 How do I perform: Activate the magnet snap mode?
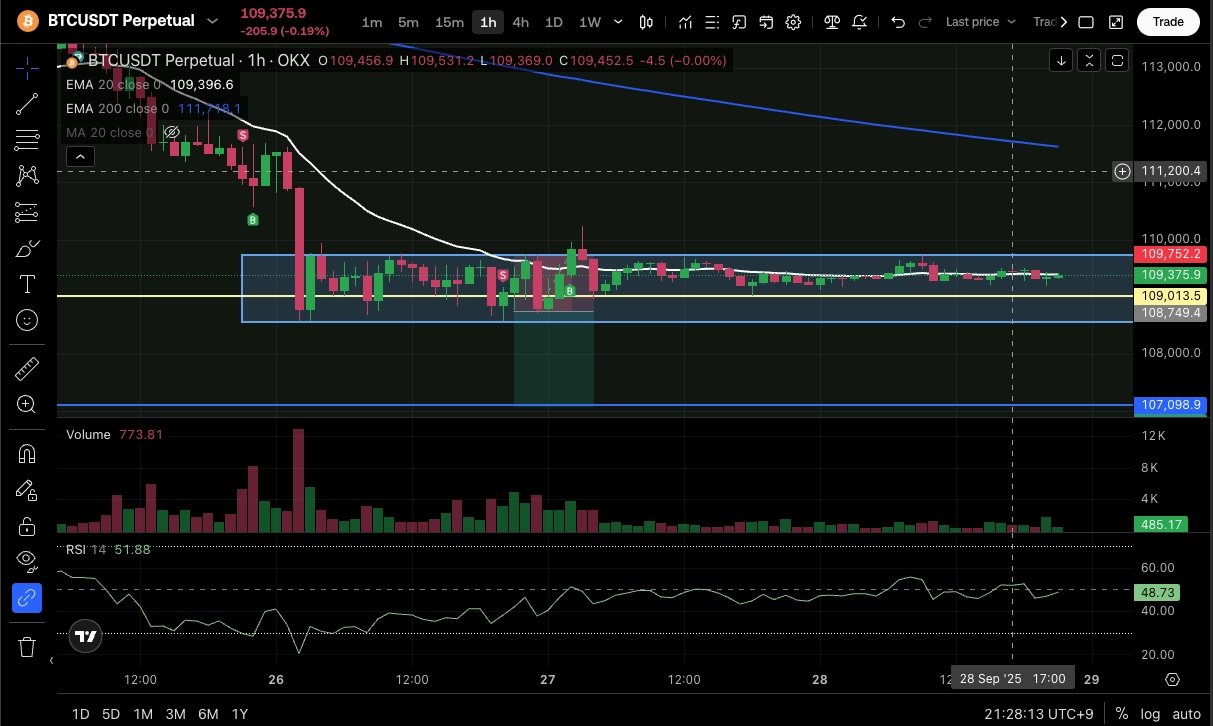[28, 454]
